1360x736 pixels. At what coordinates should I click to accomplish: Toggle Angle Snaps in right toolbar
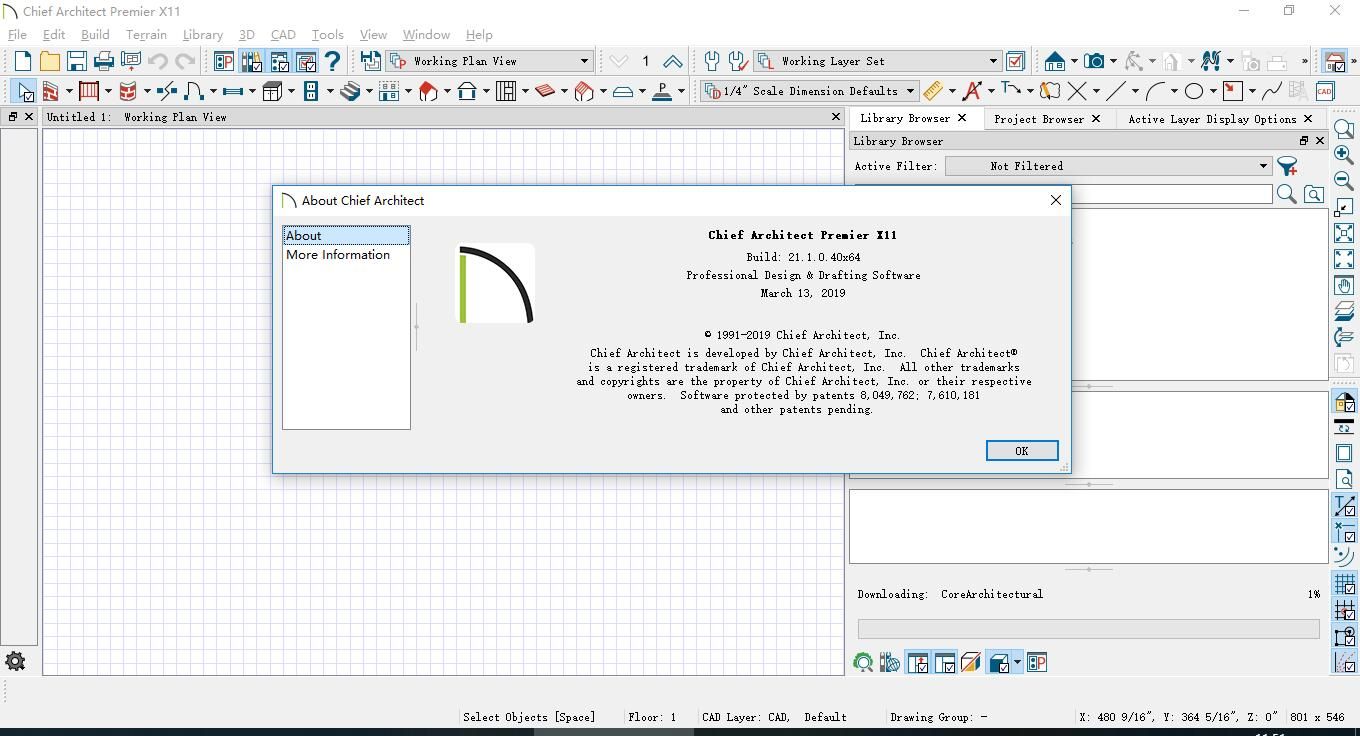tap(1344, 661)
